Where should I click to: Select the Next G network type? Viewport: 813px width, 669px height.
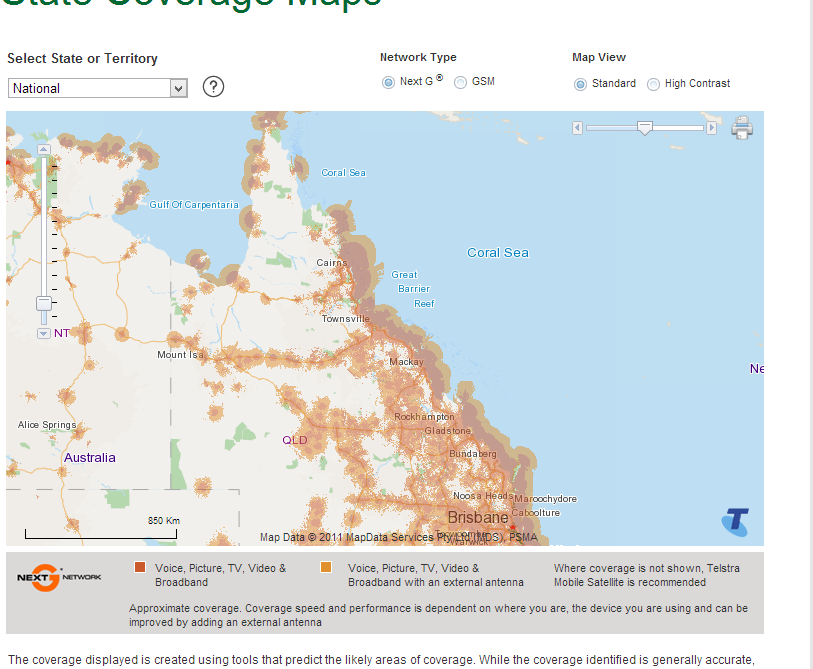tap(388, 82)
